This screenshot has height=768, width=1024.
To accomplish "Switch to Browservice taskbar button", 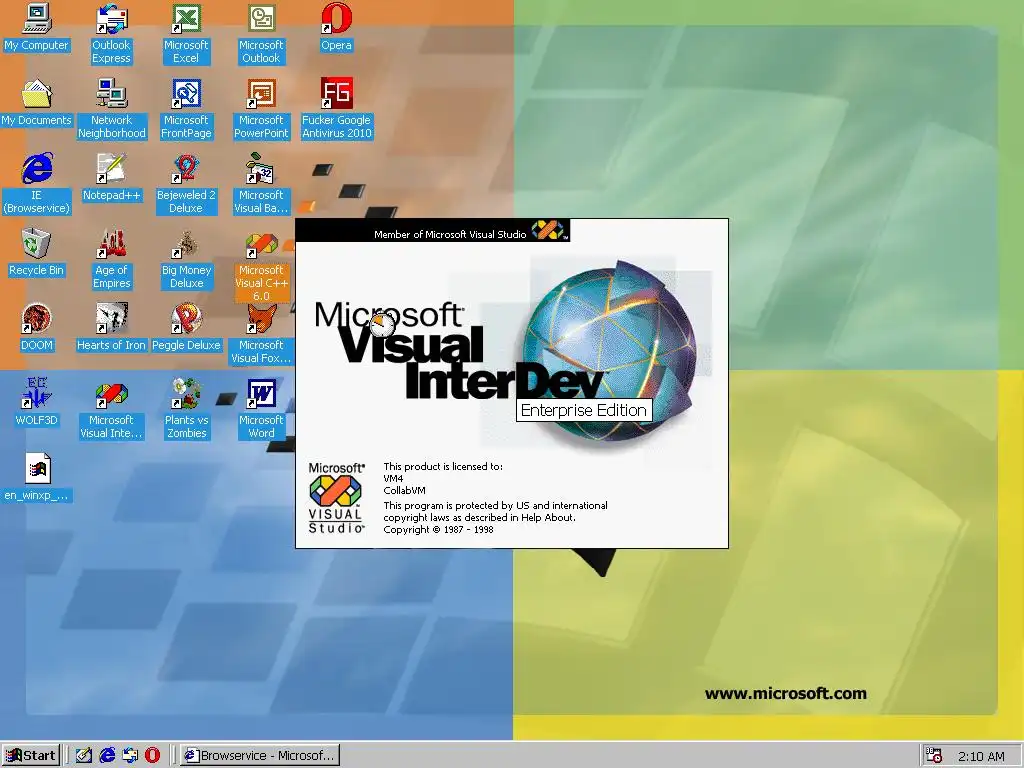I will point(259,756).
